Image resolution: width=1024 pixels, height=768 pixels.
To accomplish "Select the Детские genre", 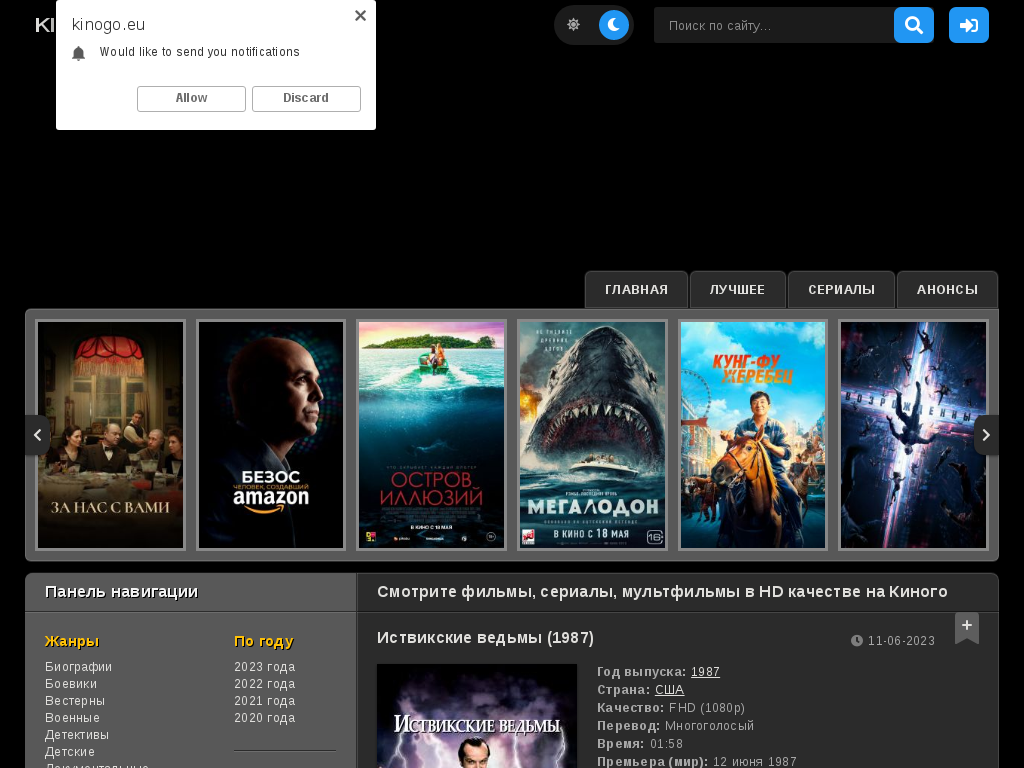I will [x=69, y=752].
